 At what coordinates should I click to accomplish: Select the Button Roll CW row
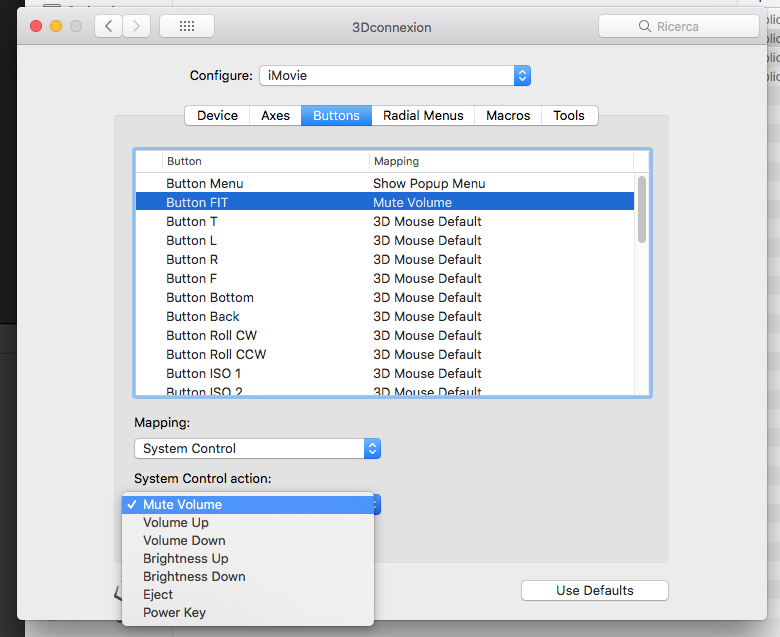pyautogui.click(x=385, y=335)
